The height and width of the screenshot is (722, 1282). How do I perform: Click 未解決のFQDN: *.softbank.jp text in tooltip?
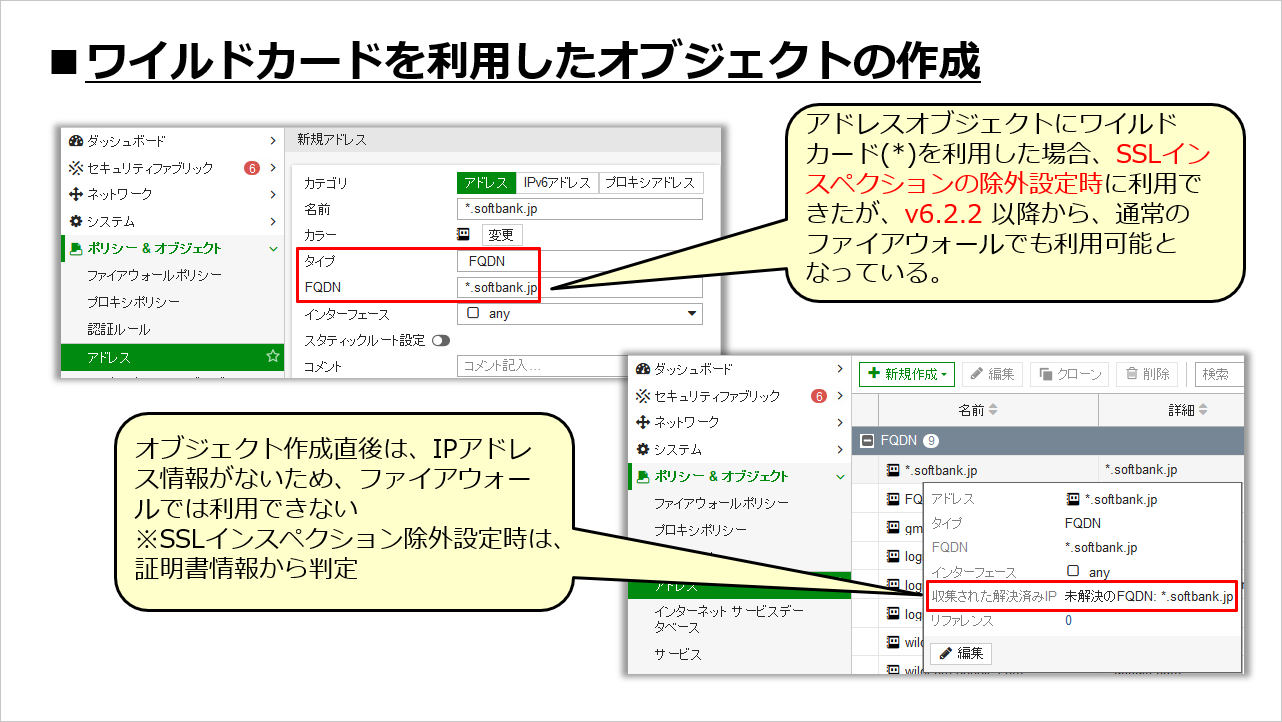[x=1149, y=597]
